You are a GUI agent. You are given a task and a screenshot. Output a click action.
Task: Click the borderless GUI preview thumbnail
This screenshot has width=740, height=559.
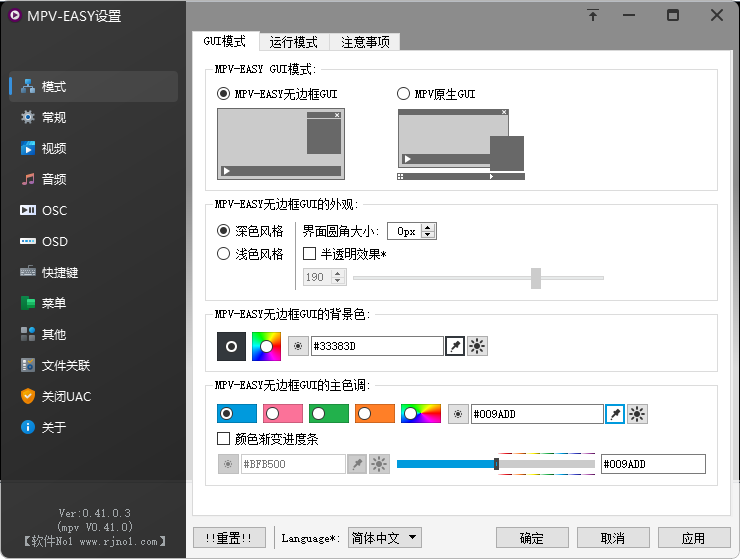[281, 144]
